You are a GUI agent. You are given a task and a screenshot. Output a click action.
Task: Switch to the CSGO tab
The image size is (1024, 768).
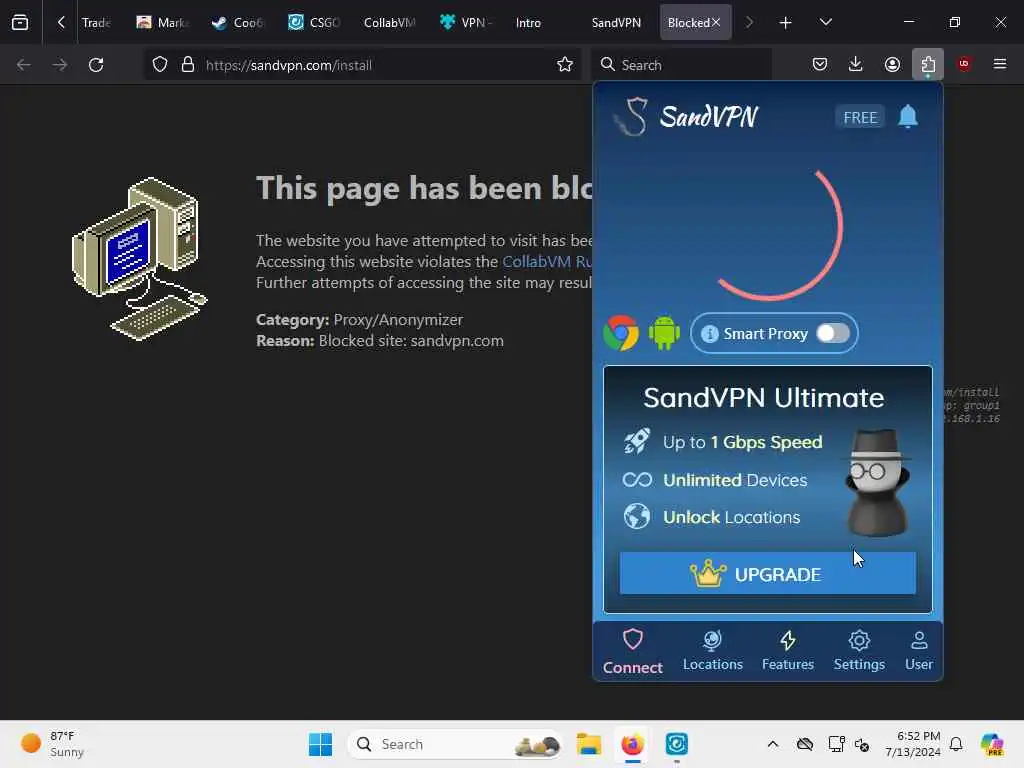[x=313, y=22]
